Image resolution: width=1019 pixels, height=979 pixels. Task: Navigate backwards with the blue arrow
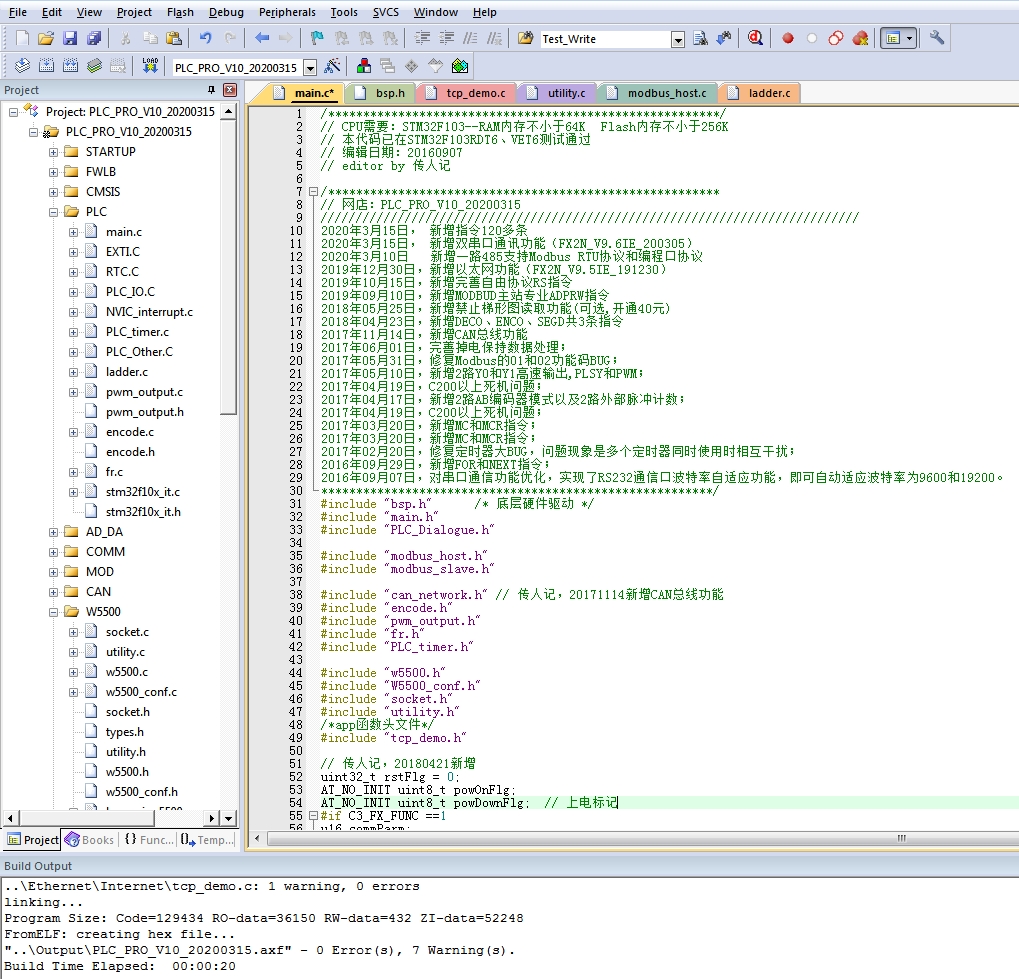[x=262, y=38]
